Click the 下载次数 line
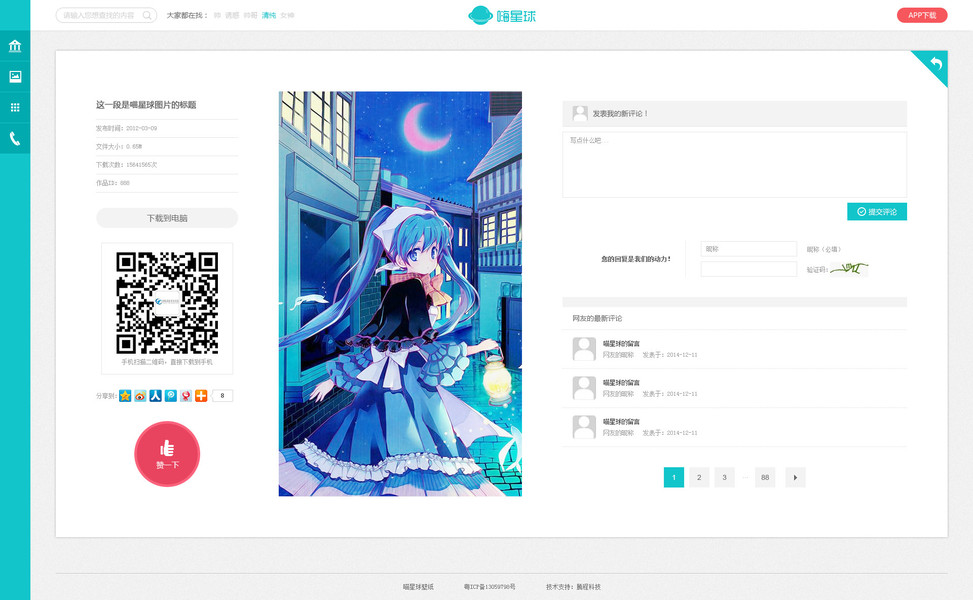This screenshot has height=600, width=973. [127, 165]
